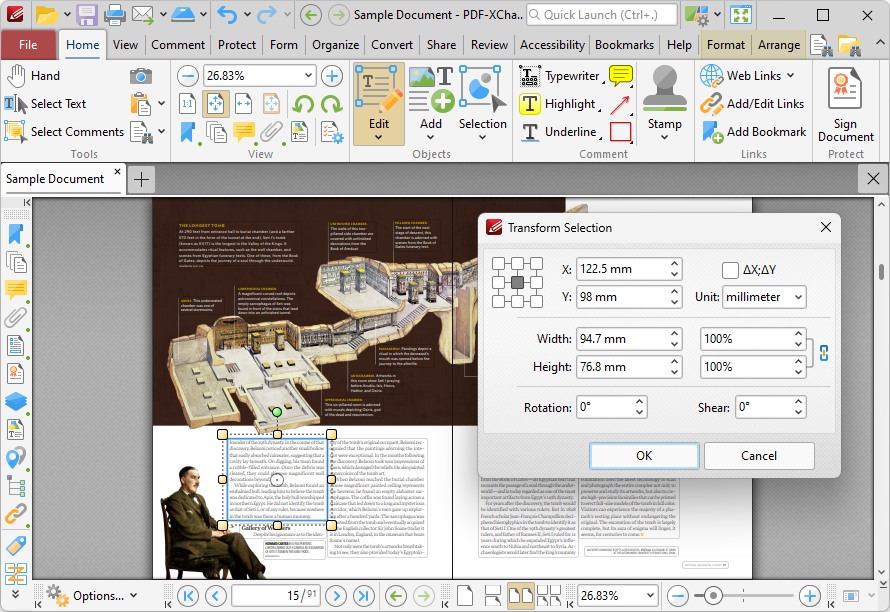The width and height of the screenshot is (890, 612).
Task: Click the Print icon in quick toolbar
Action: click(x=114, y=15)
